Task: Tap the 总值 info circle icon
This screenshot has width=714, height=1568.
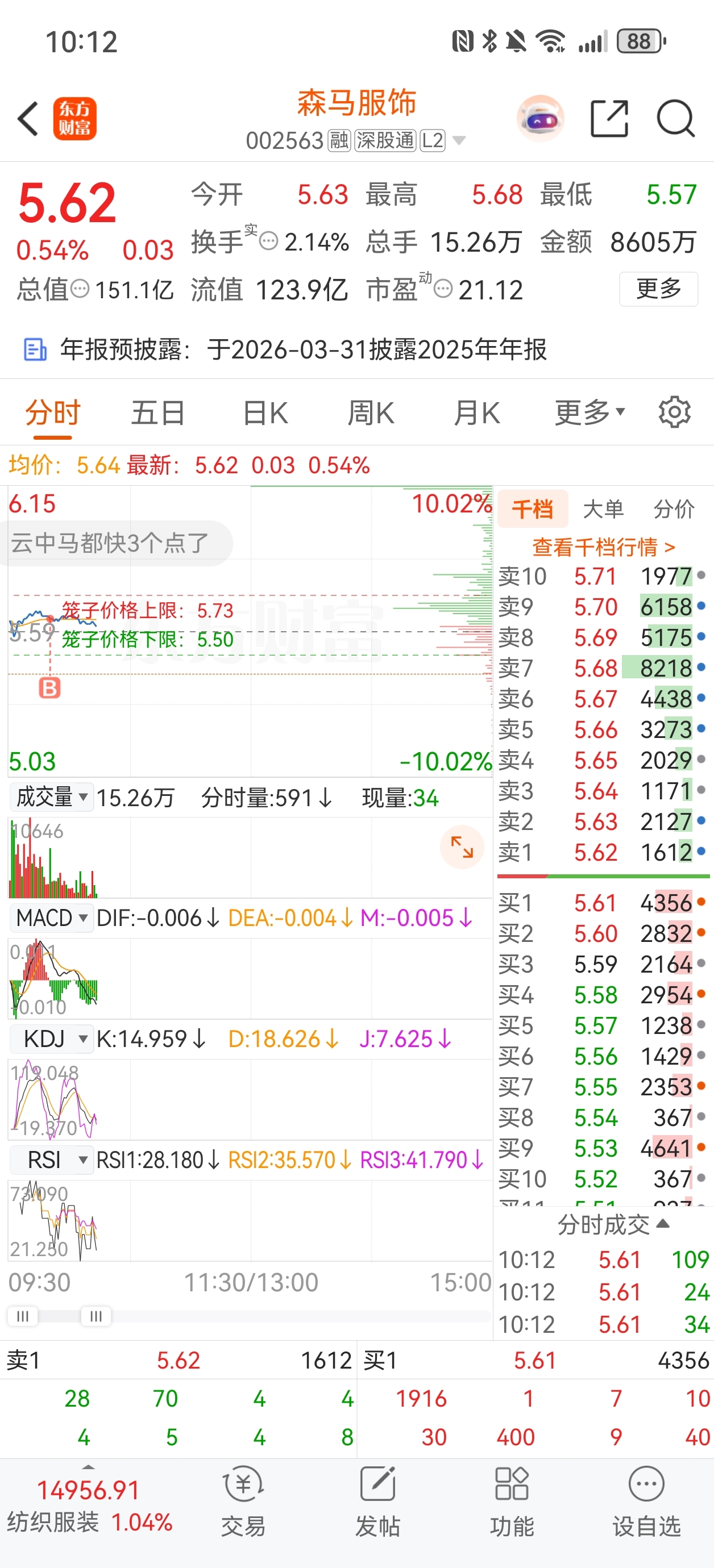Action: point(80,289)
